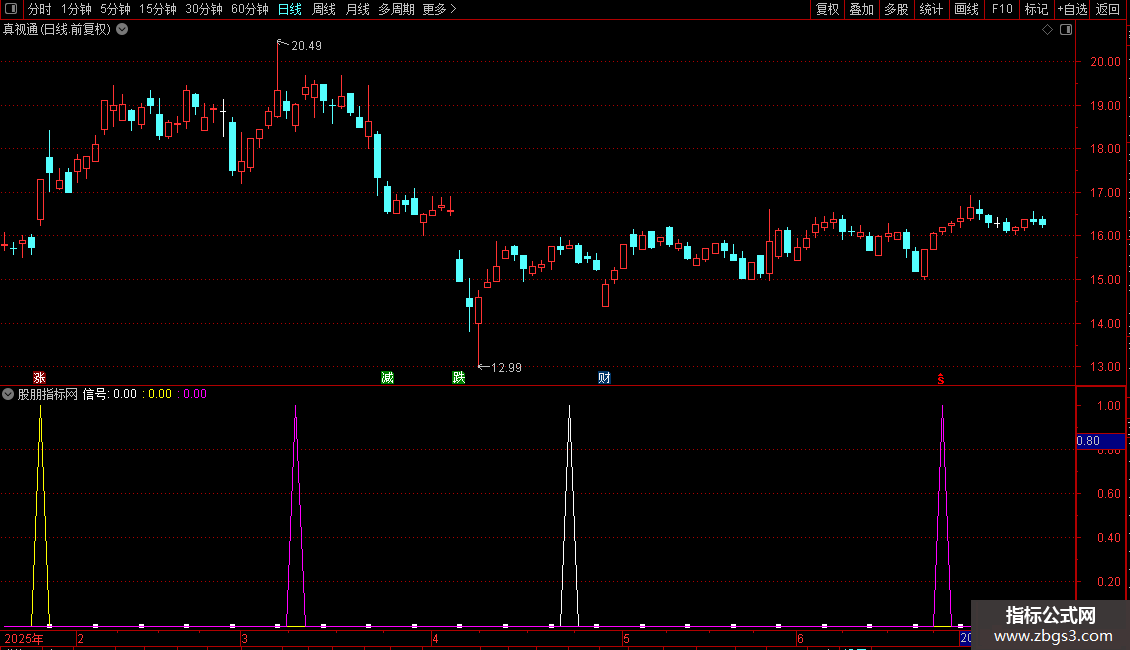Viewport: 1130px width, 650px height.
Task: Select the 日线 daily period
Action: pyautogui.click(x=290, y=9)
